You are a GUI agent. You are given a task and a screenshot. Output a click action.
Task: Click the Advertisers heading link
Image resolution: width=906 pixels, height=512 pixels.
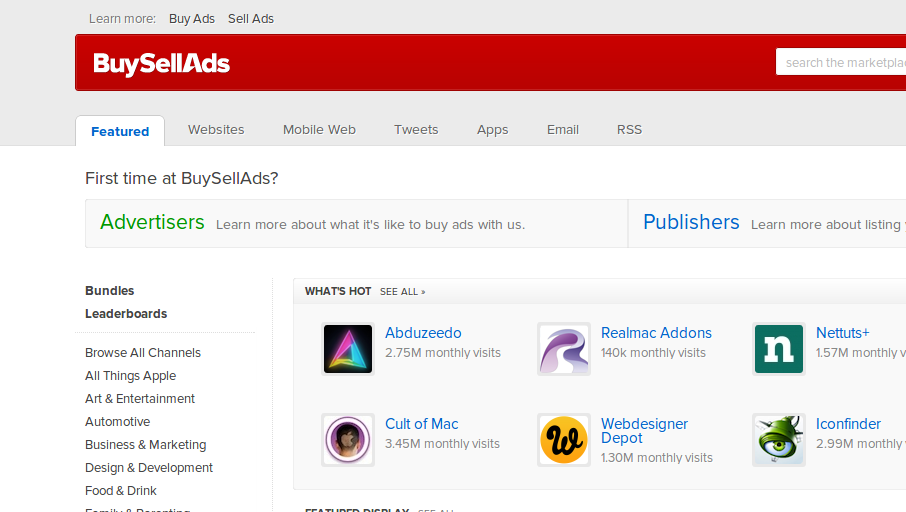point(152,222)
